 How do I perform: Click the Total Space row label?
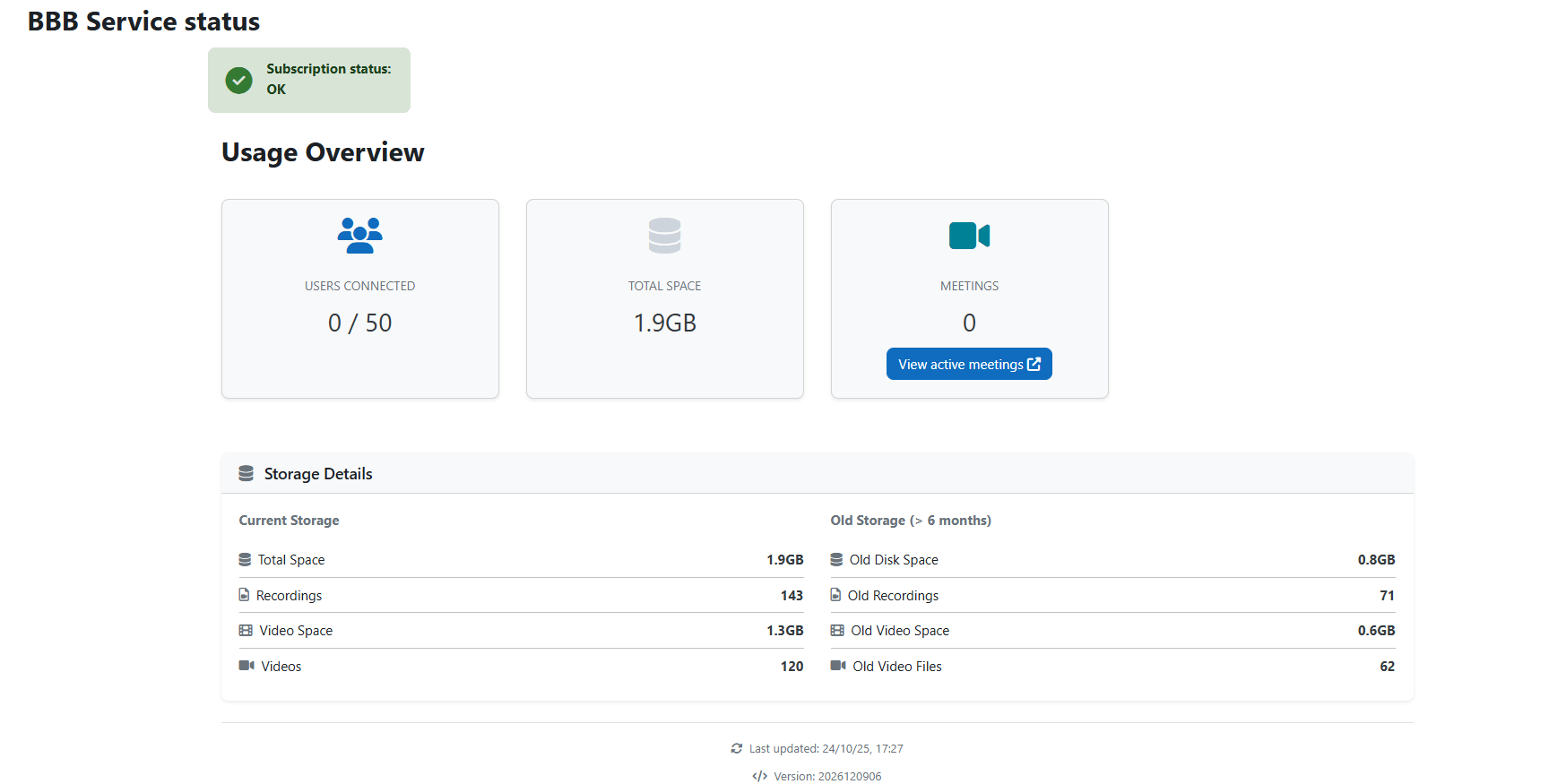(x=291, y=560)
